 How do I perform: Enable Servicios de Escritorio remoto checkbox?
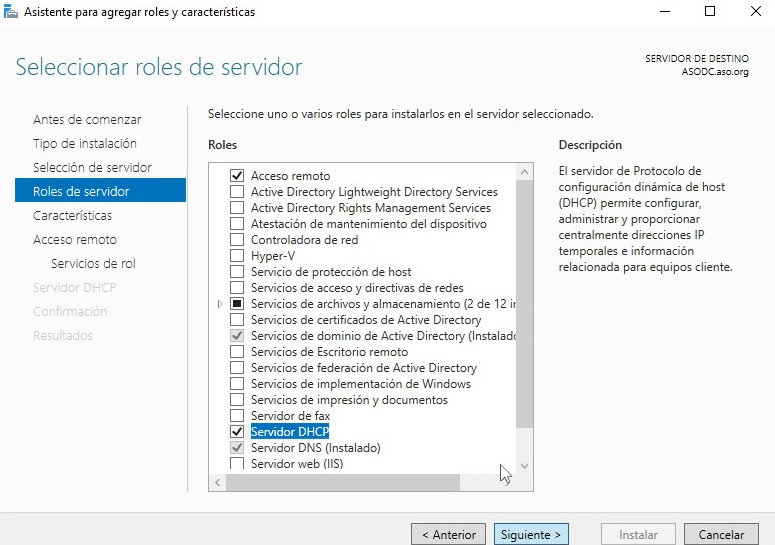pyautogui.click(x=237, y=352)
